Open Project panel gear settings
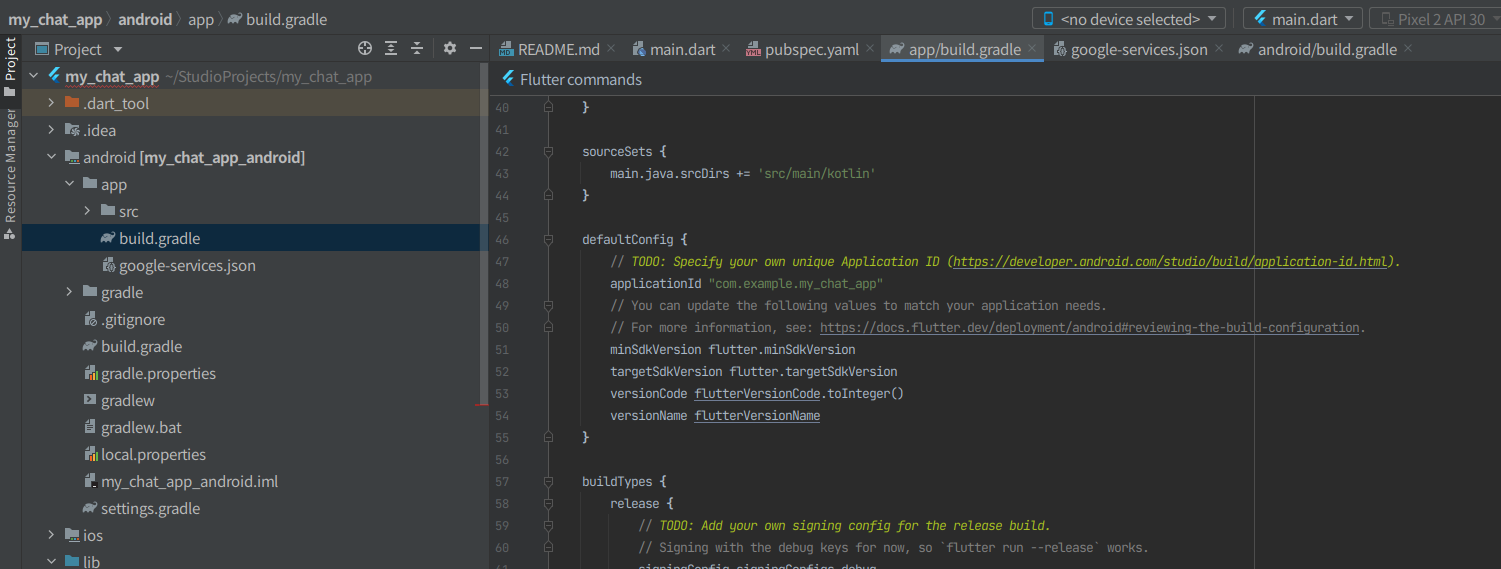 pyautogui.click(x=450, y=48)
